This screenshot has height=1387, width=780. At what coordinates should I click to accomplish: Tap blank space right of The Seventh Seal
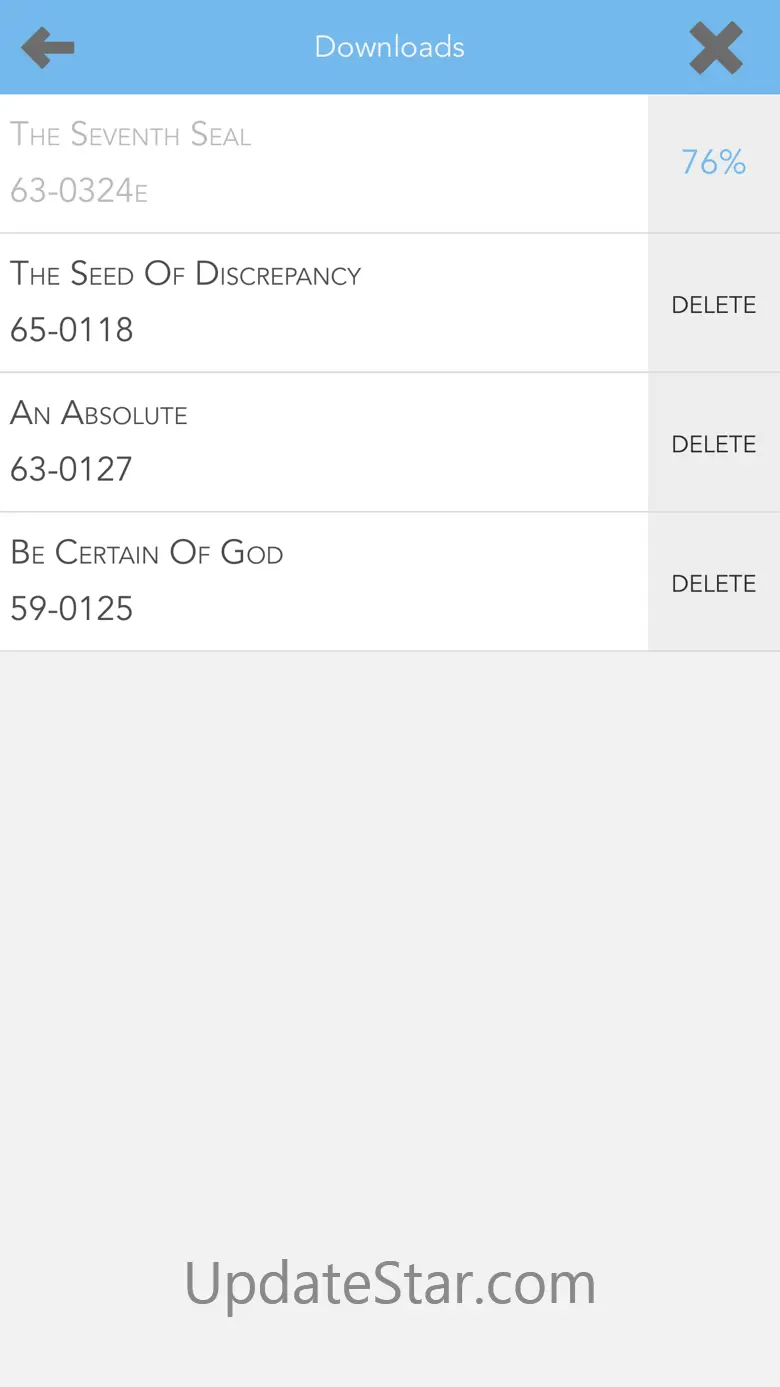pyautogui.click(x=450, y=136)
